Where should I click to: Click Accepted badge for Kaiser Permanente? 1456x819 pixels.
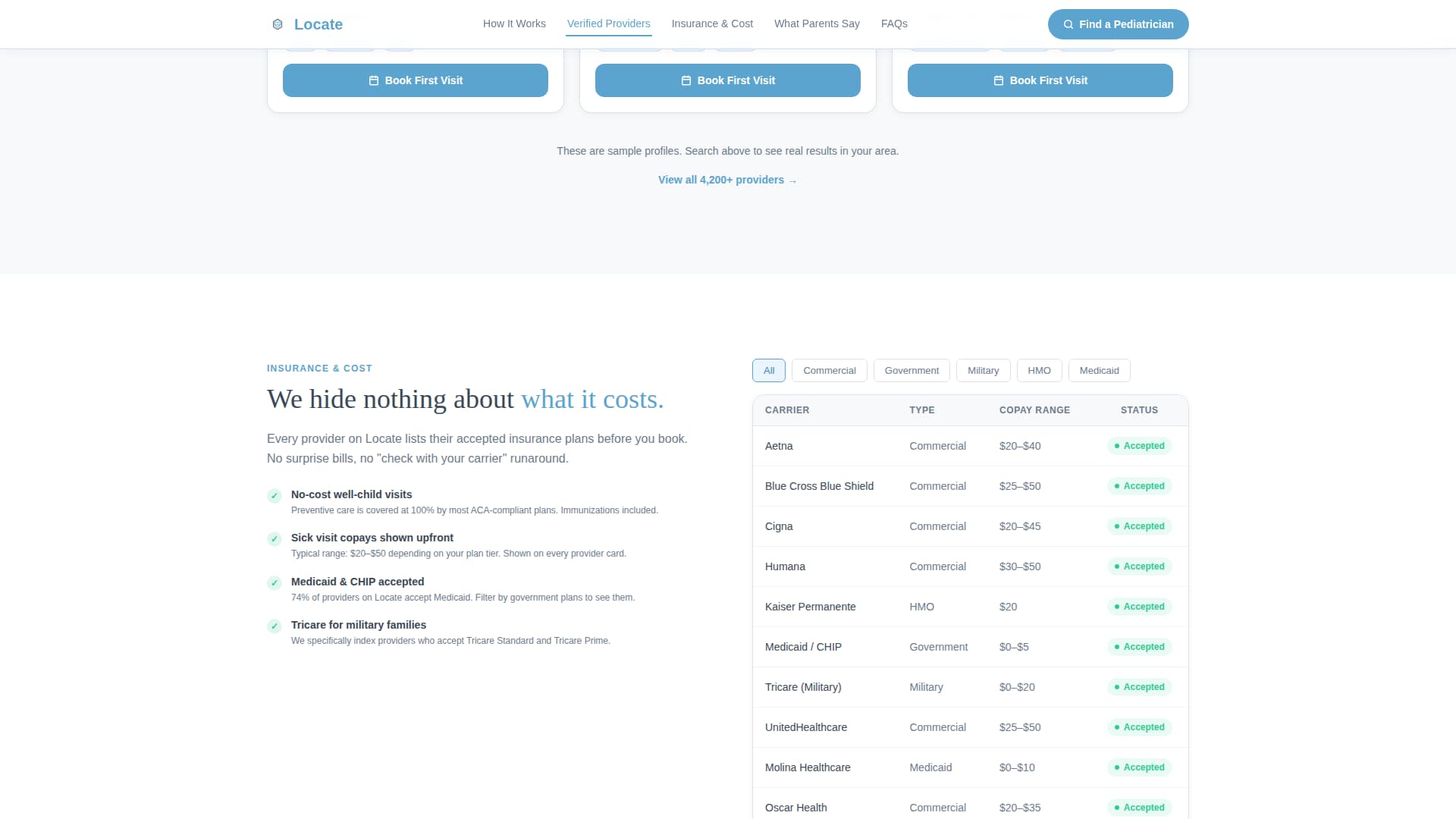tap(1139, 607)
